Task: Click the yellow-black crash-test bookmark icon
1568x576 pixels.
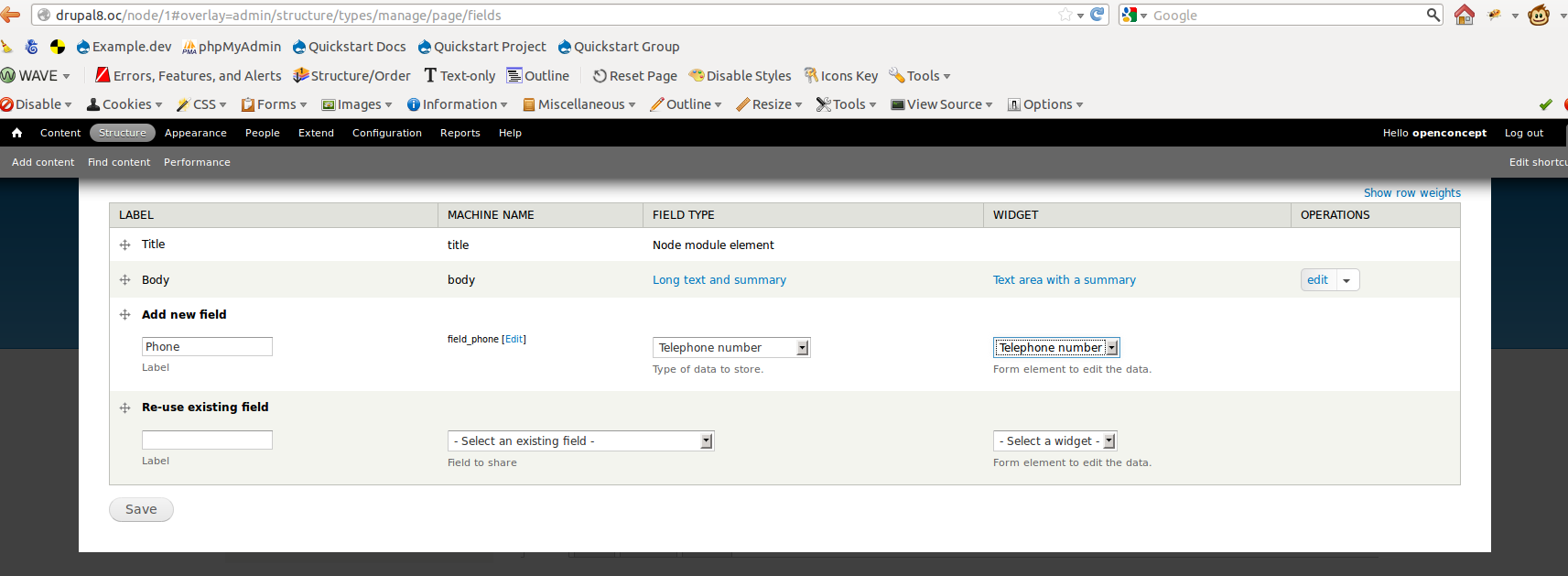Action: pos(58,47)
